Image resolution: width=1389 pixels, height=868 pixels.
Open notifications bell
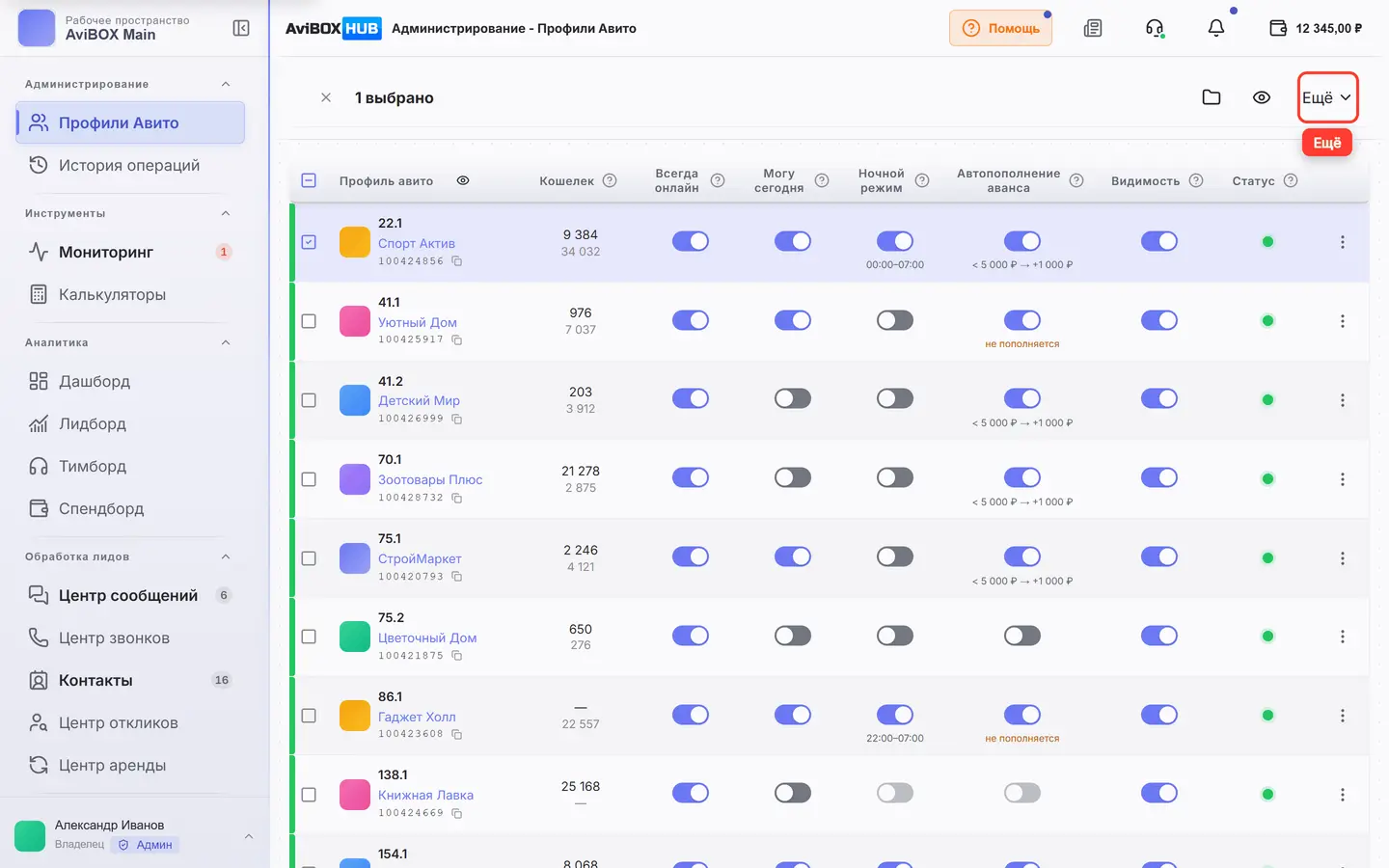(x=1216, y=28)
